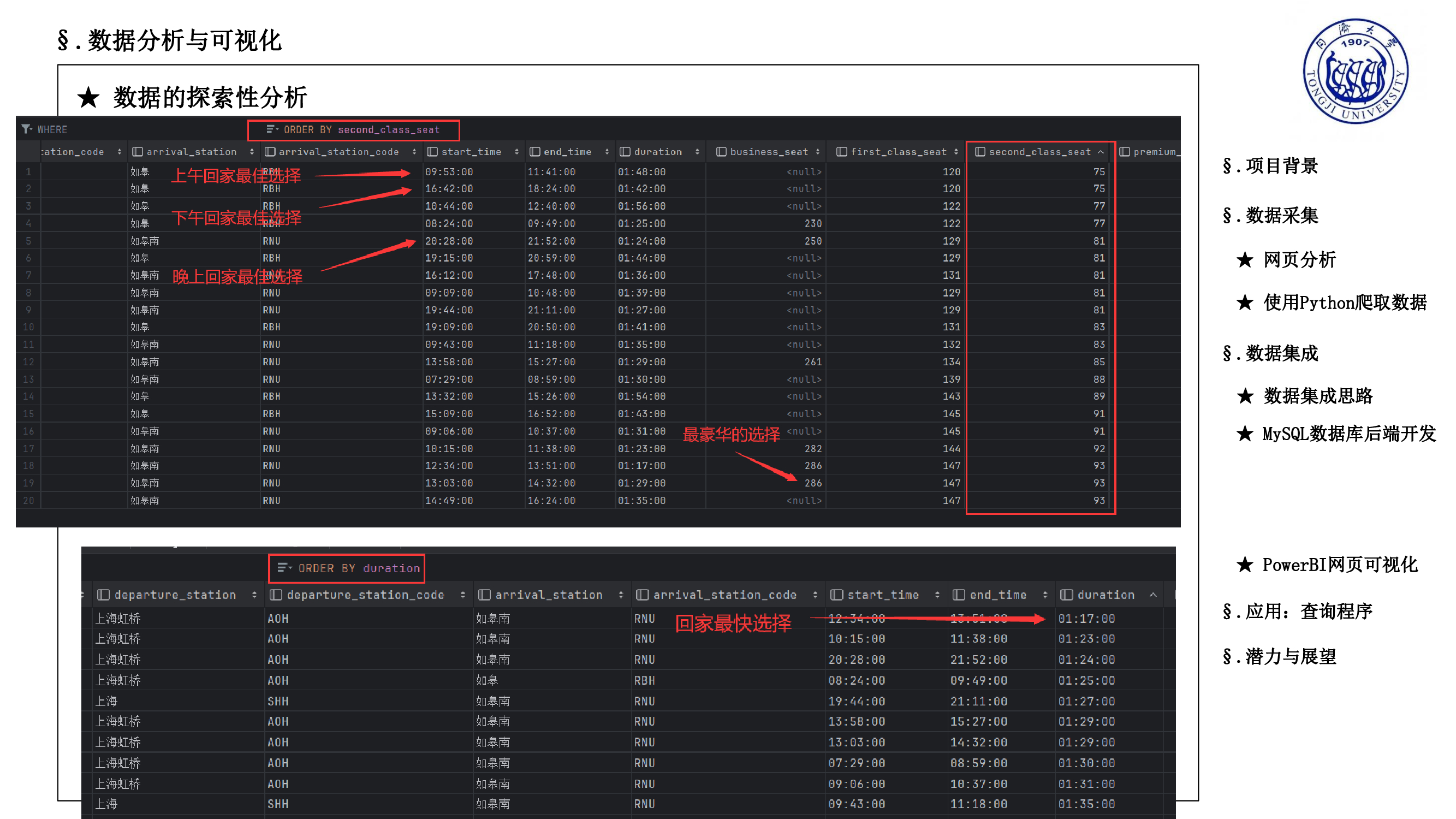This screenshot has width=1456, height=819.
Task: Click business_seat column header icon
Action: pos(721,151)
